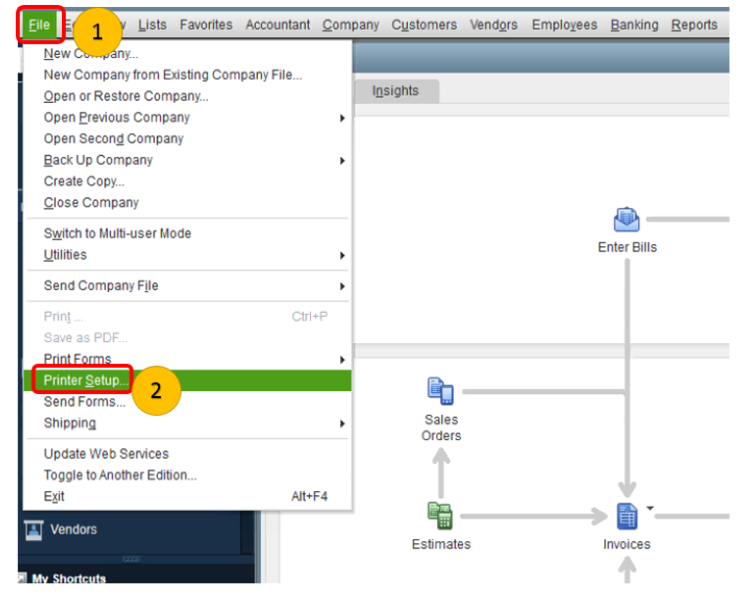Open the File menu
Image resolution: width=742 pixels, height=596 pixels.
[39, 25]
